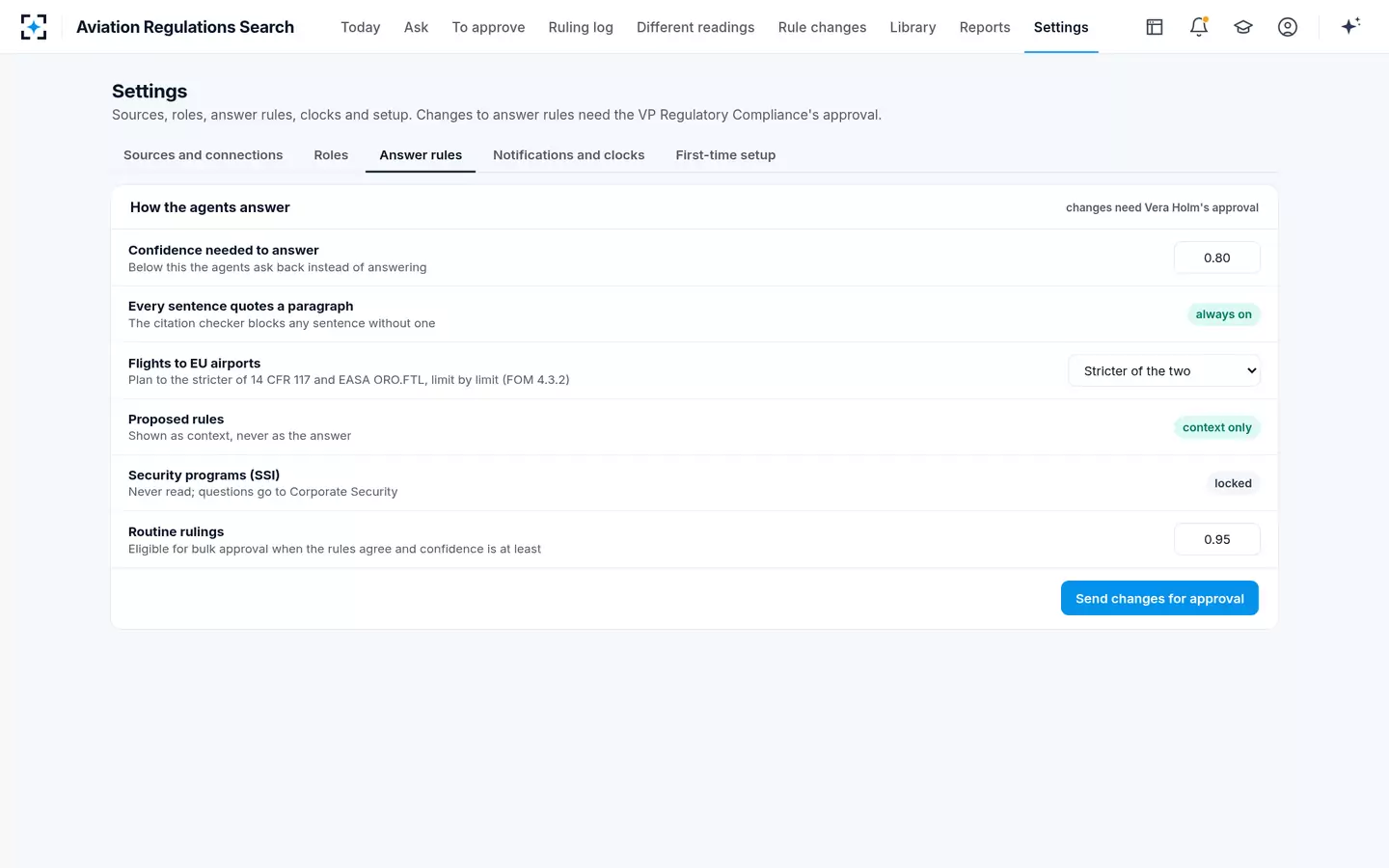Click the 'Every sentence quotes a paragraph' label

[x=241, y=306]
